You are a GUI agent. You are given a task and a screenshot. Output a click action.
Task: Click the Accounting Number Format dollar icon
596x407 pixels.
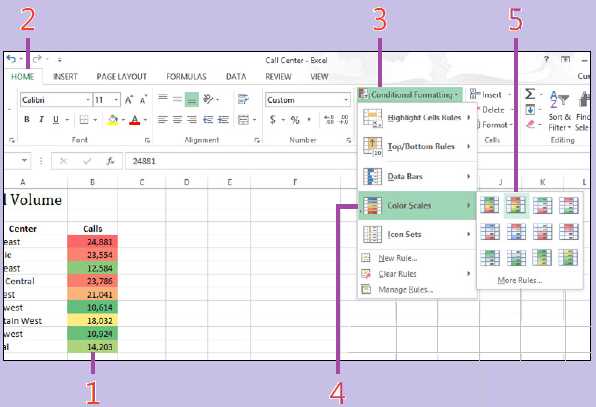click(x=273, y=120)
